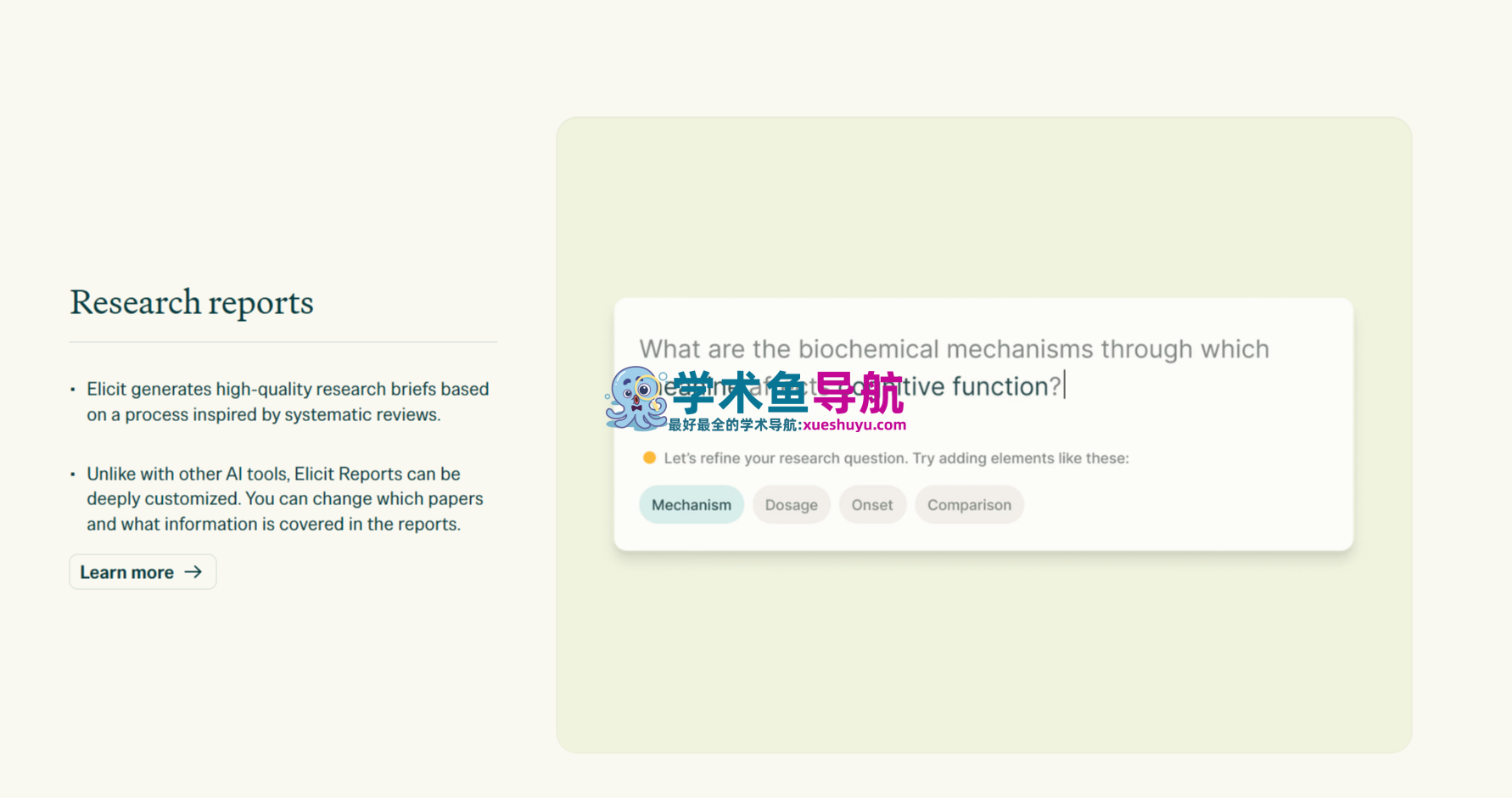The height and width of the screenshot is (798, 1512).
Task: Click the paragraph about Elicit Reports customization
Action: [285, 498]
